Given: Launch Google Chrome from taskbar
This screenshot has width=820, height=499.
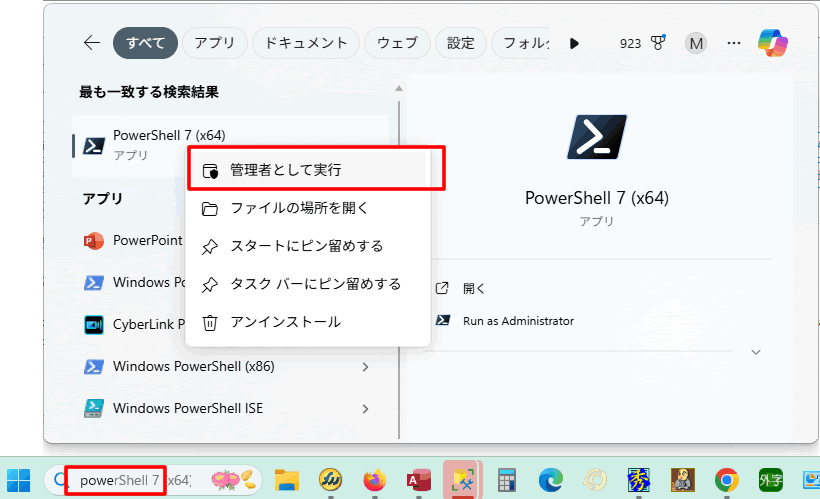Looking at the screenshot, I should pos(726,480).
